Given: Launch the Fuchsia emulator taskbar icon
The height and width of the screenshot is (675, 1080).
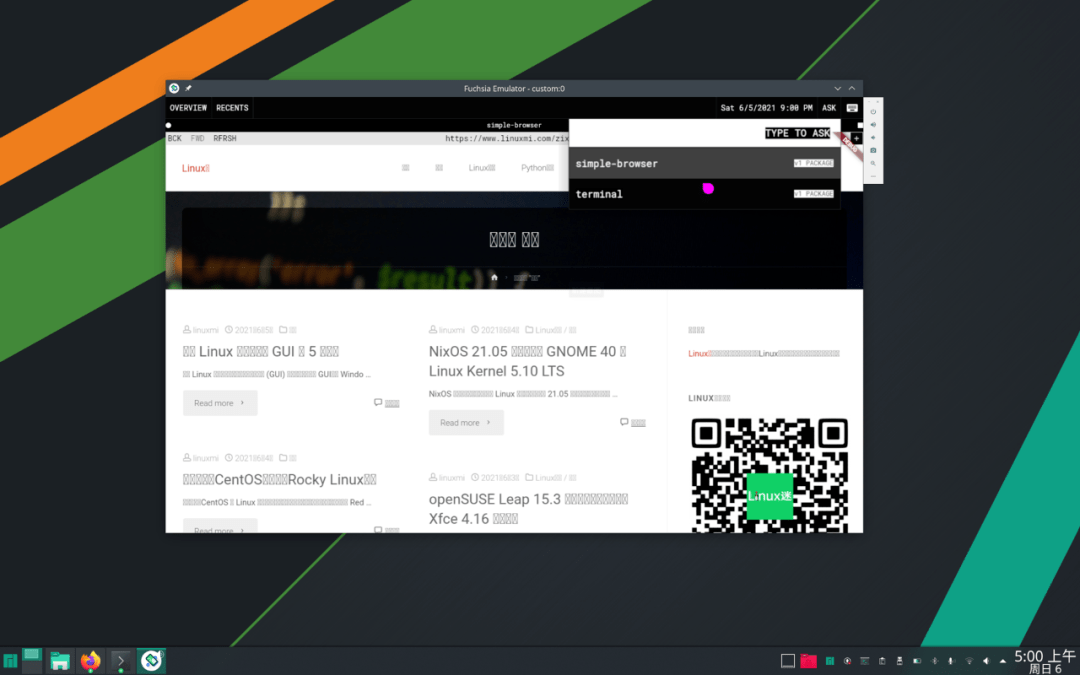Looking at the screenshot, I should 151,660.
